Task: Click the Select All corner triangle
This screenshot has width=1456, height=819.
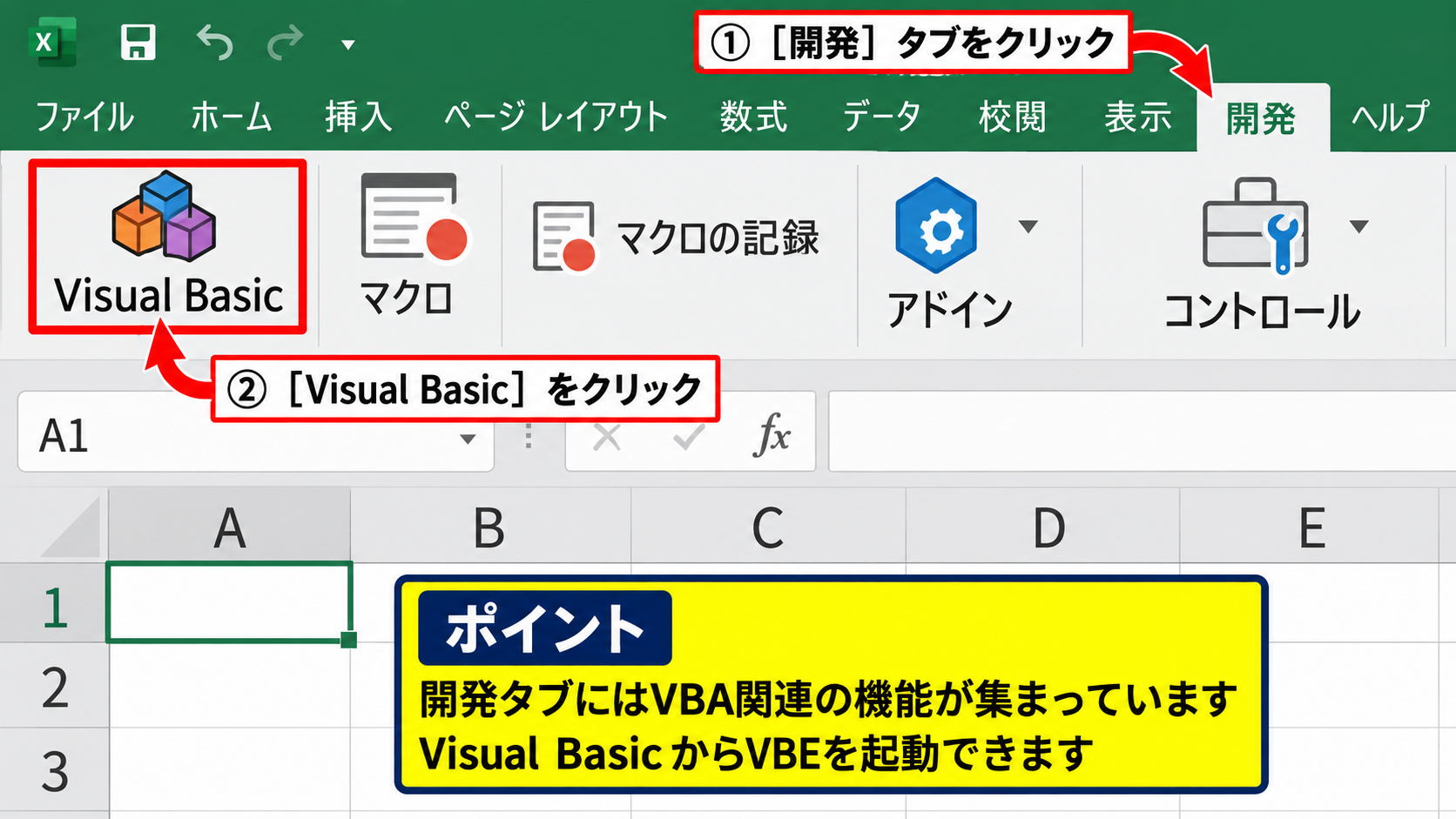Action: tap(71, 527)
